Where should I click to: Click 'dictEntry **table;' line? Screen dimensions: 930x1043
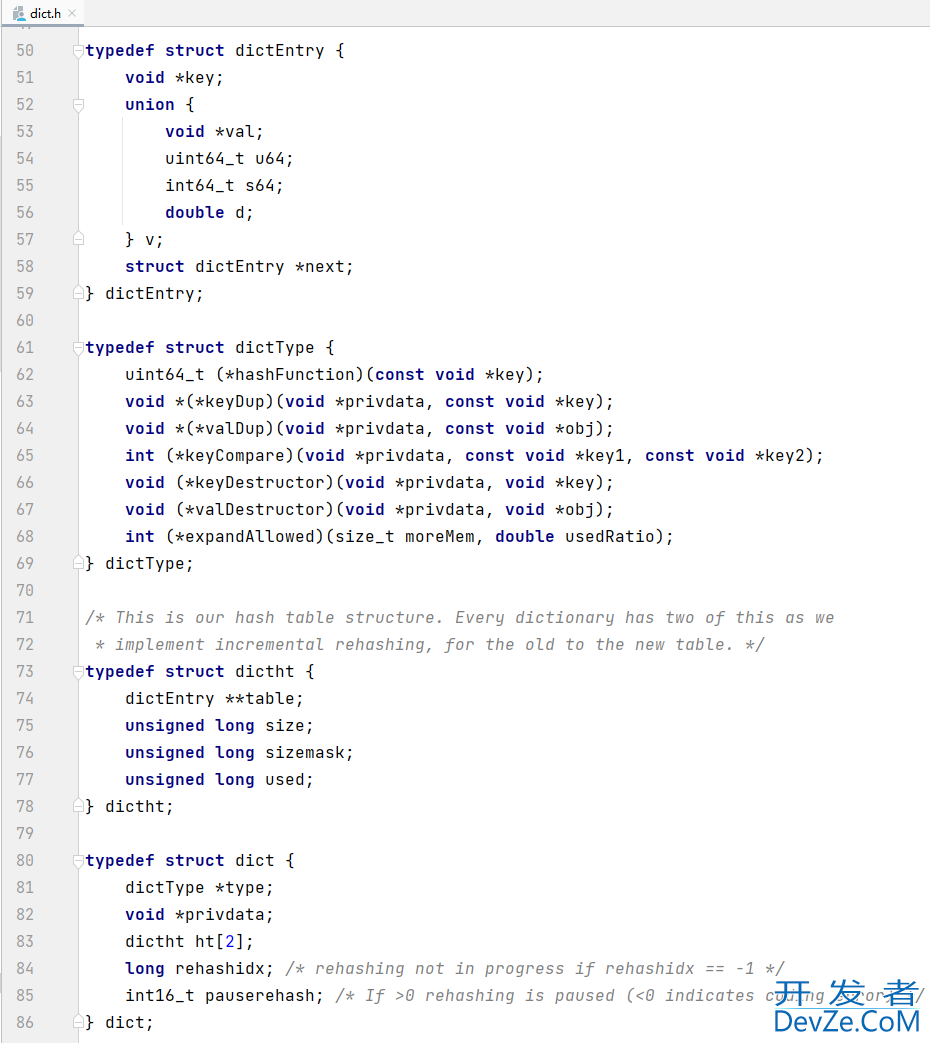tap(214, 698)
